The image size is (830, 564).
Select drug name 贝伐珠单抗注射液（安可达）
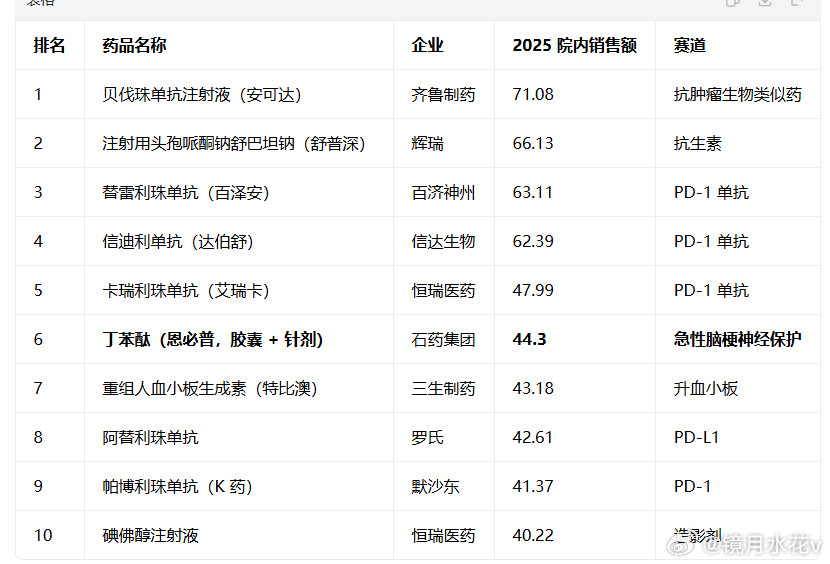tap(202, 95)
